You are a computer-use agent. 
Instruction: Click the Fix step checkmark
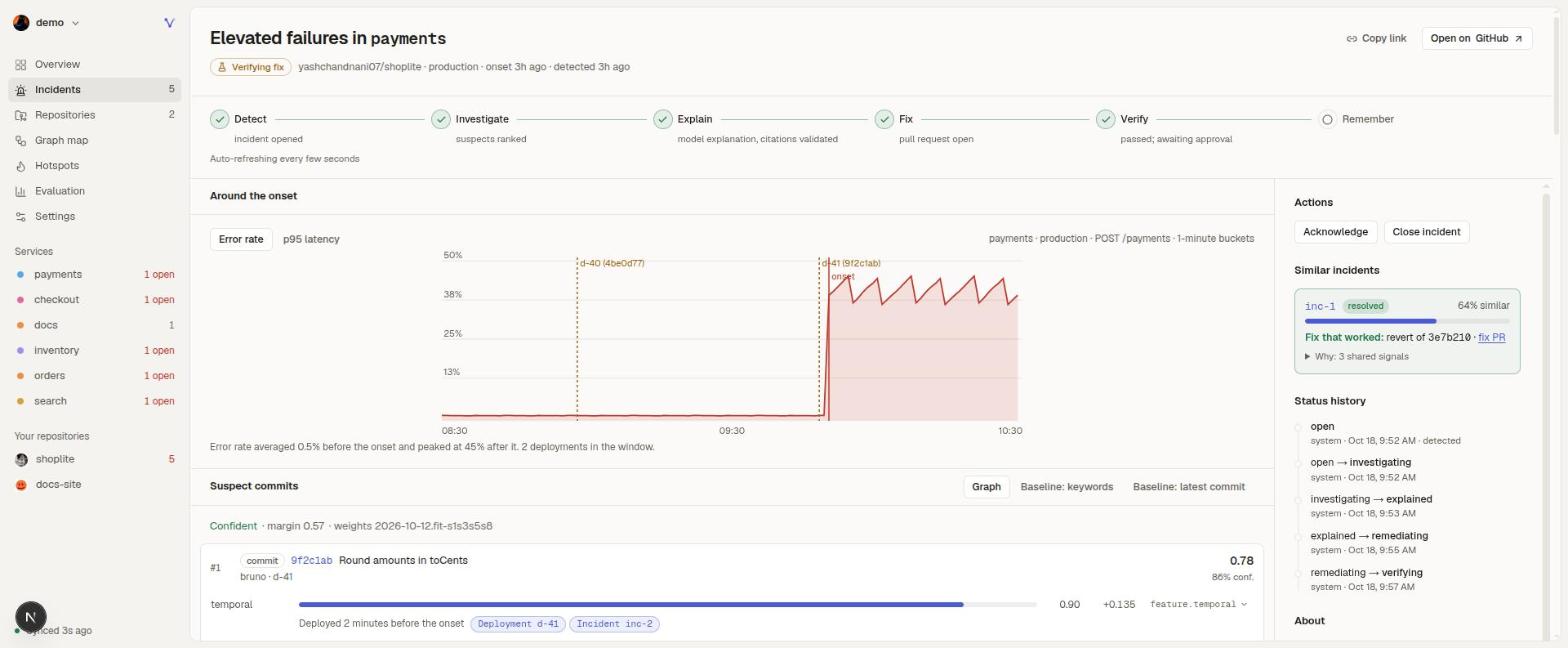[884, 119]
